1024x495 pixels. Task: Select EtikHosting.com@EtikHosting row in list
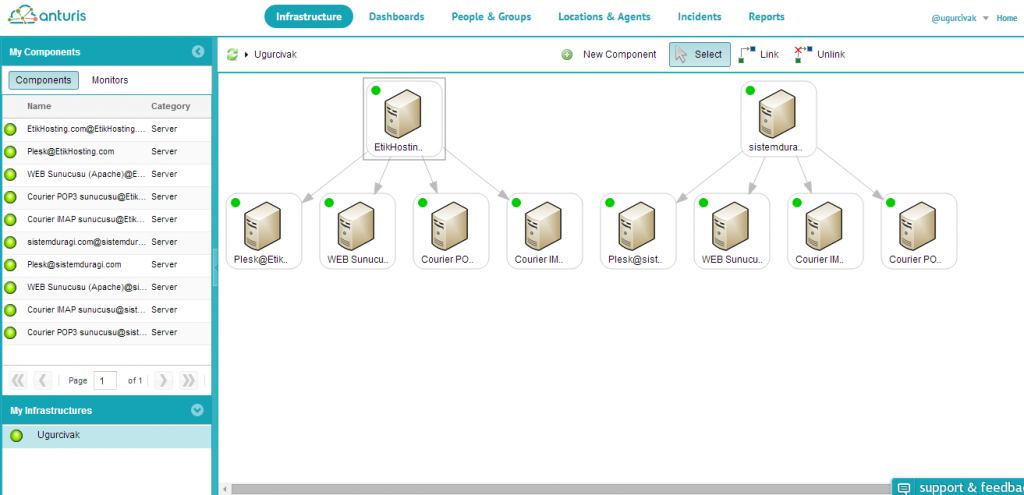(106, 129)
